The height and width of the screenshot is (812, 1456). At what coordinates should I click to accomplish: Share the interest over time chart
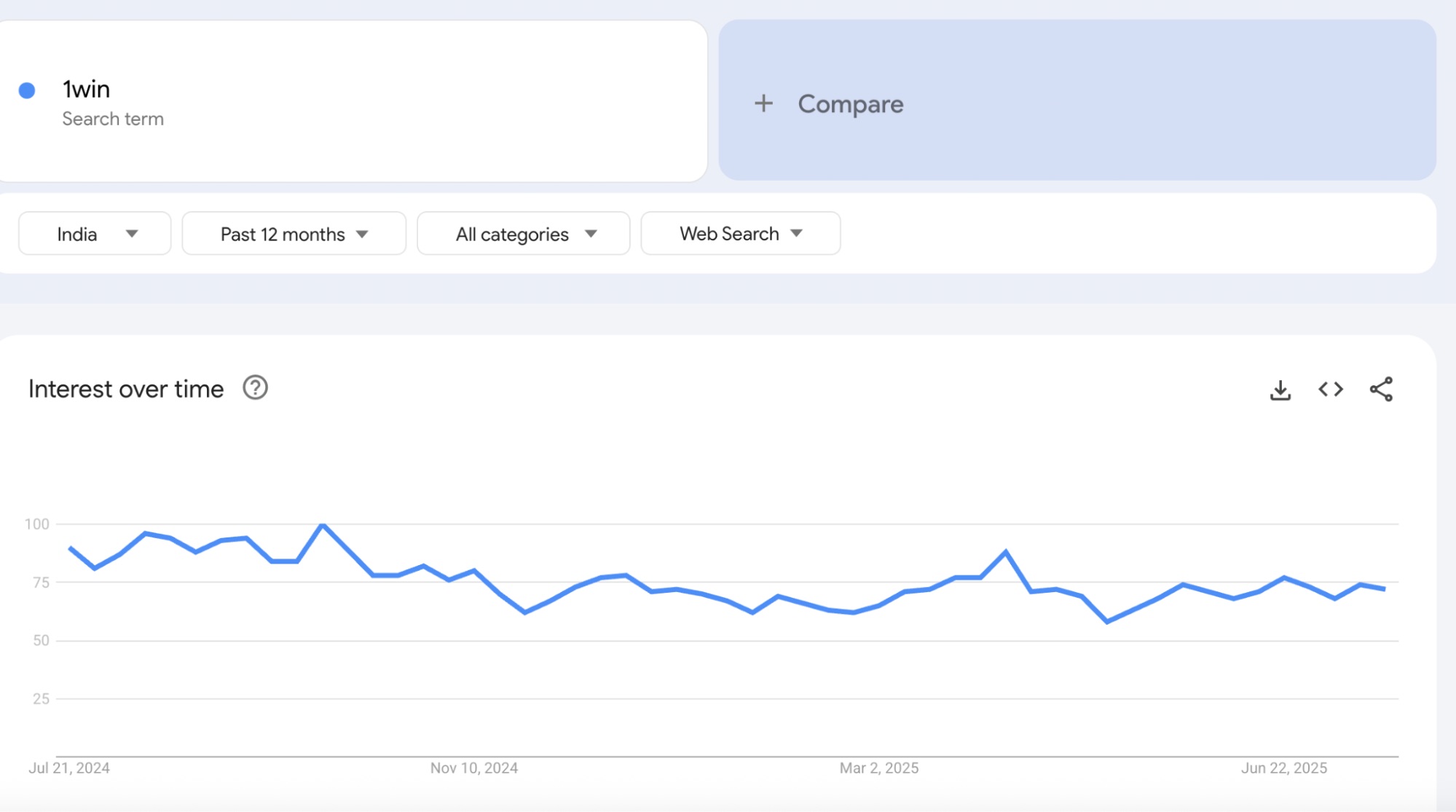[x=1381, y=390]
